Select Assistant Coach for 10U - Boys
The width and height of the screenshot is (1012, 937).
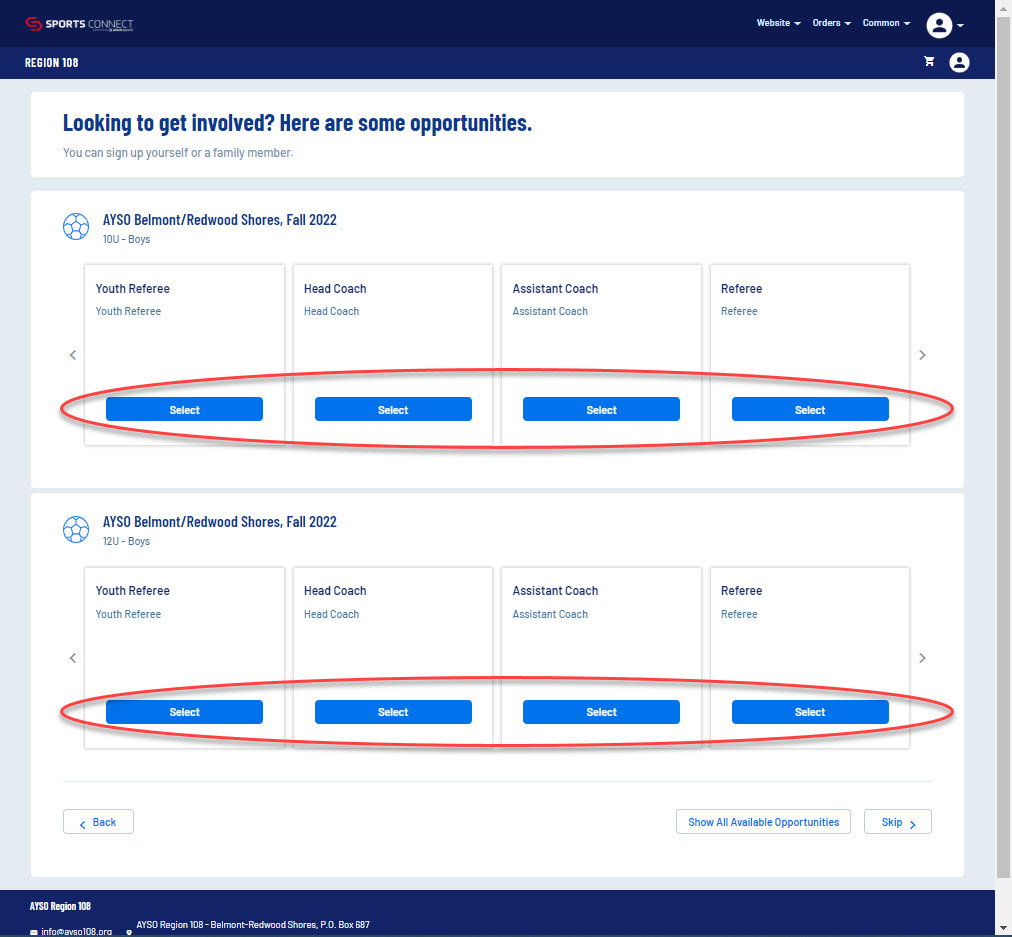602,409
